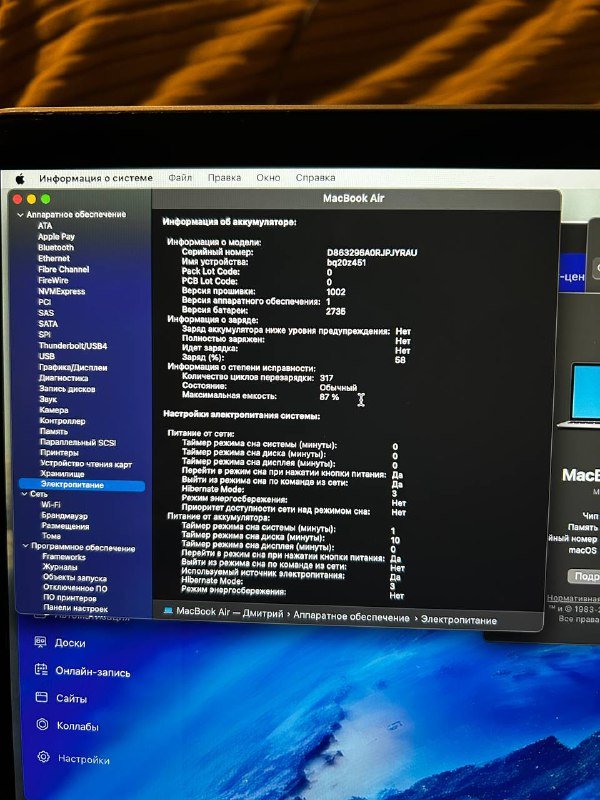This screenshot has width=600, height=800.
Task: Select Принтеры in the sidebar
Action: [59, 453]
